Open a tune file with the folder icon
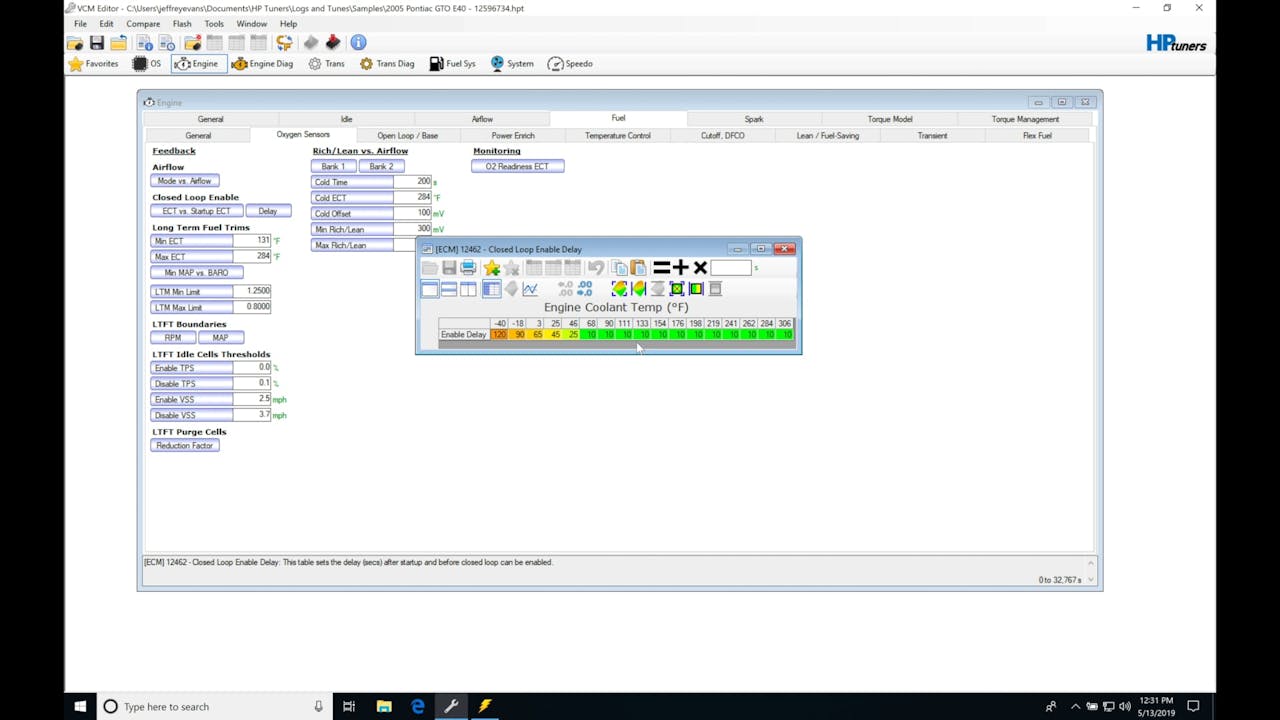 tap(75, 42)
